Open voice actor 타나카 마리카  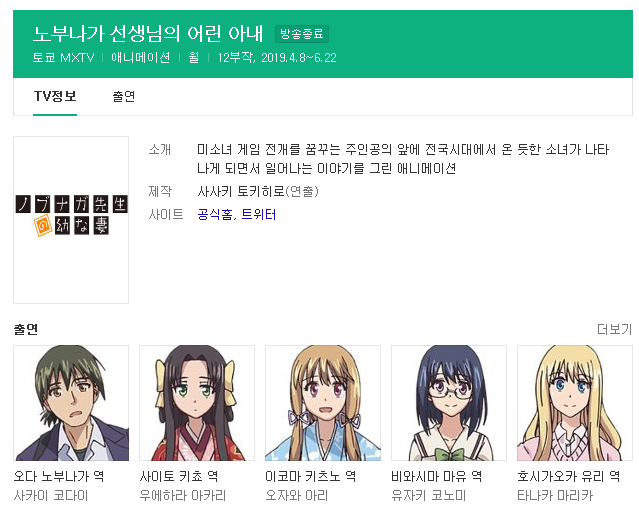(555, 496)
